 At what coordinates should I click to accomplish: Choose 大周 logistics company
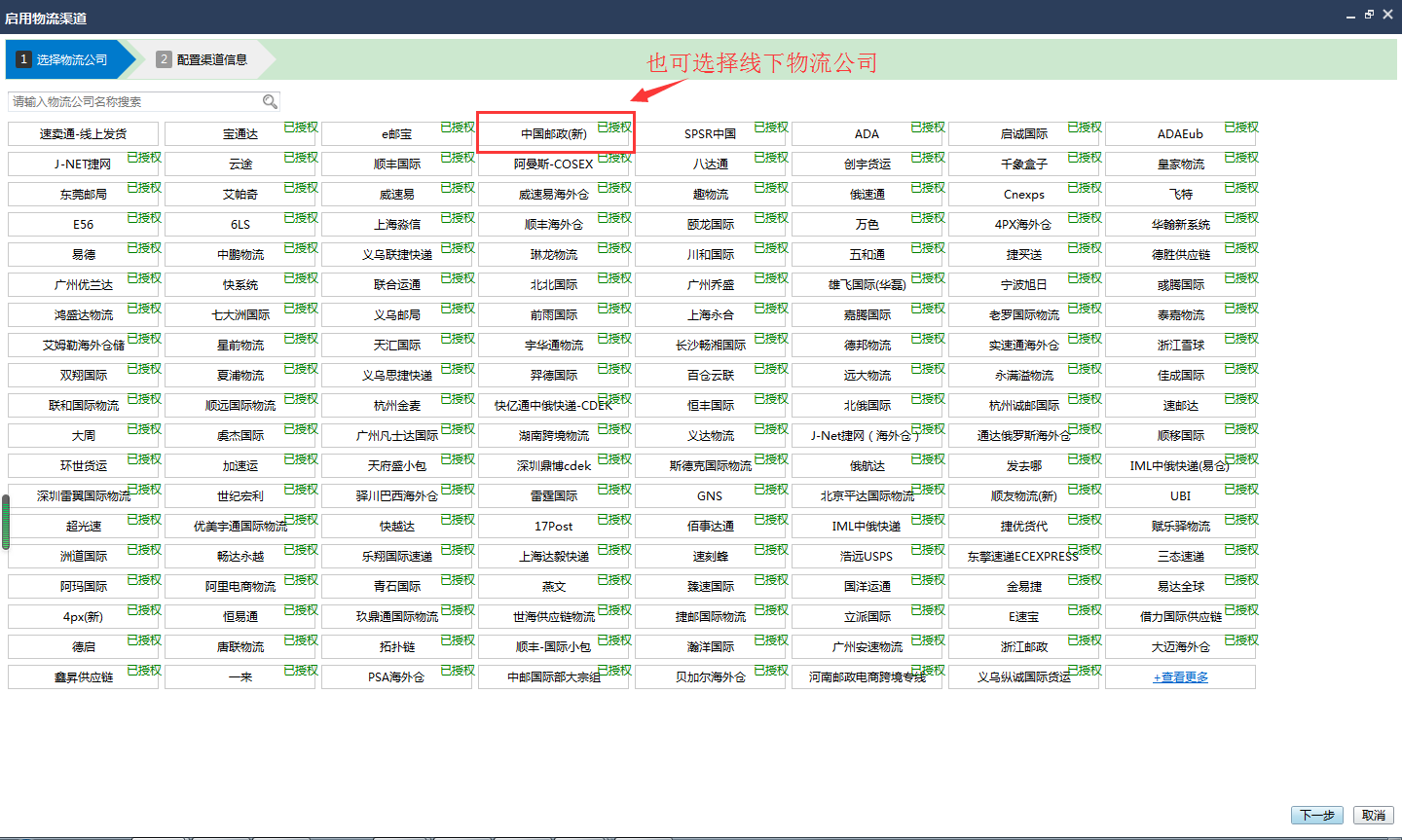[83, 436]
